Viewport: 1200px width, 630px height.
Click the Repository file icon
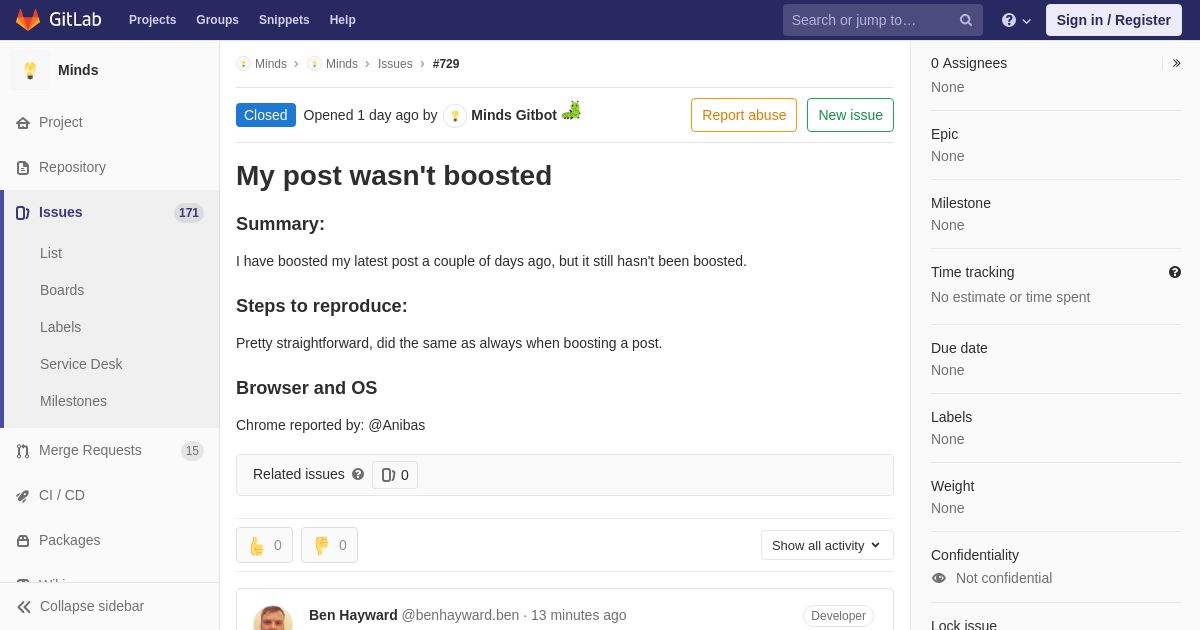click(x=23, y=168)
